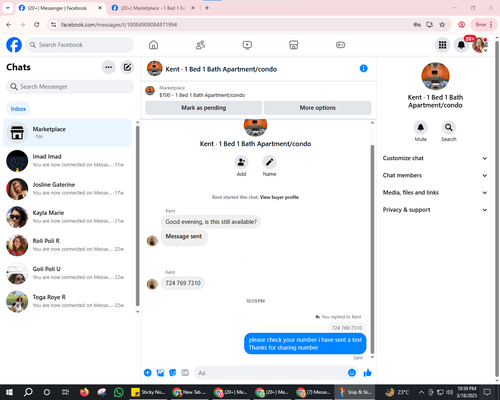Open conversation information icon
This screenshot has height=400, width=500.
(363, 68)
